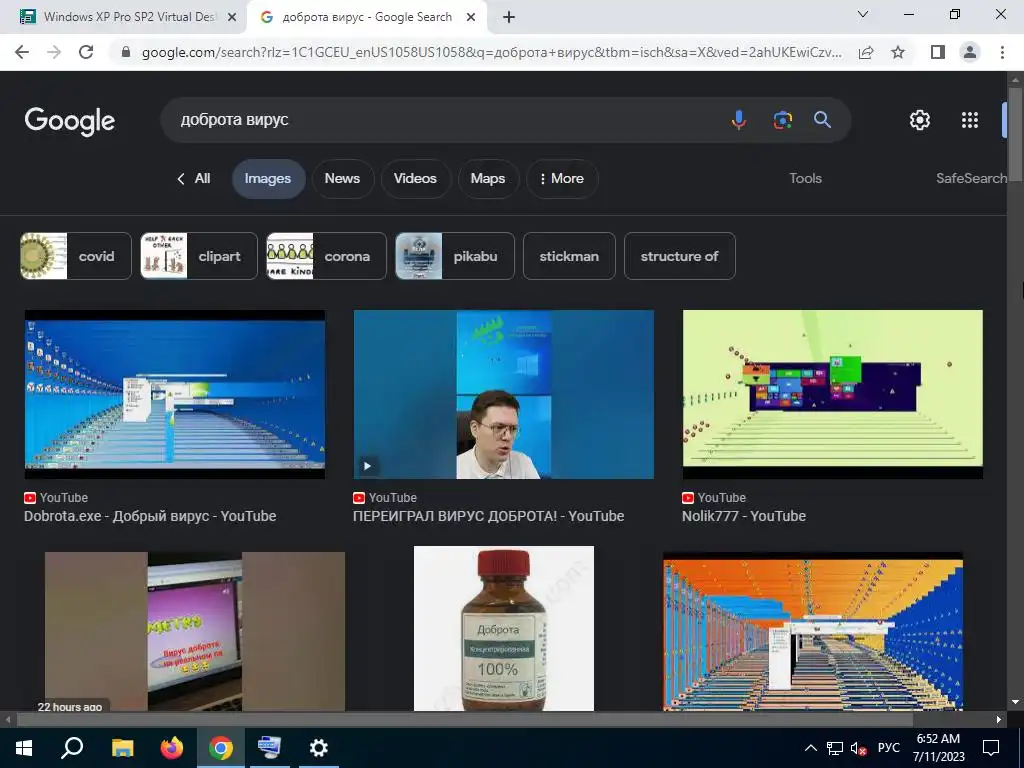Expand the More search options
The height and width of the screenshot is (768, 1024).
coord(562,178)
